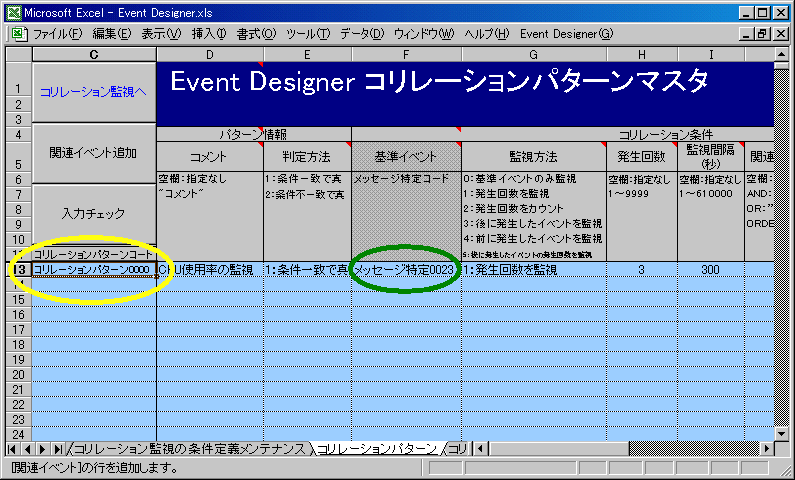Select the コリレーションパターン sheet tab
This screenshot has width=795, height=480.
[x=377, y=449]
